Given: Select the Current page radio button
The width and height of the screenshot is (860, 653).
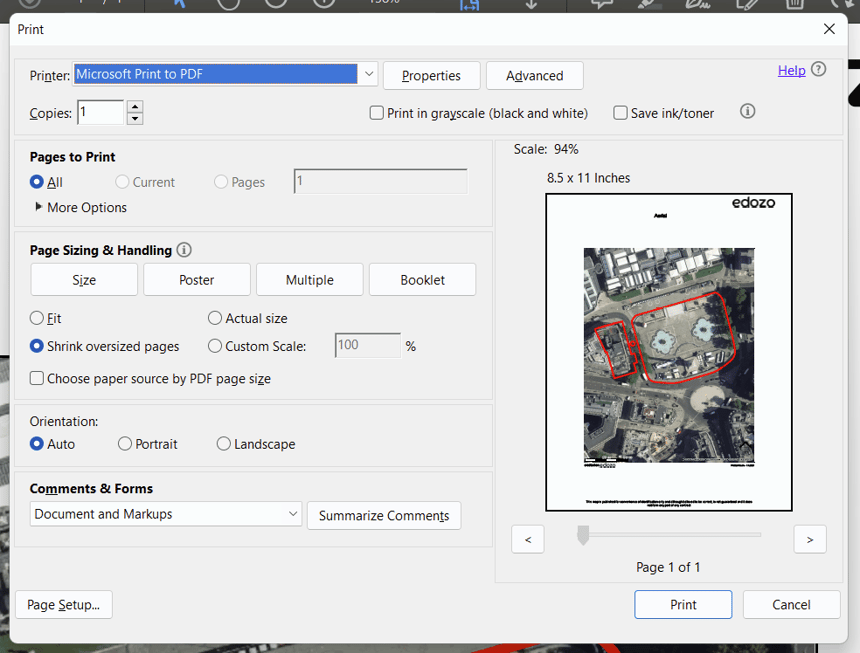Looking at the screenshot, I should pos(122,181).
